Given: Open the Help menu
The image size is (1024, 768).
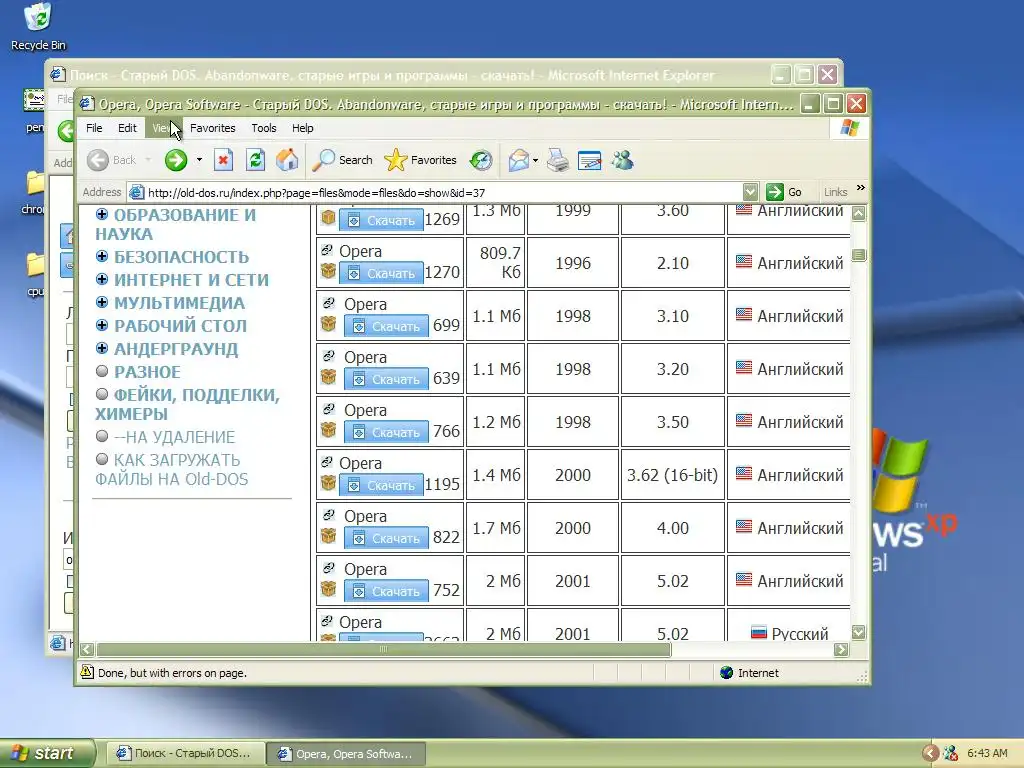Looking at the screenshot, I should (302, 128).
